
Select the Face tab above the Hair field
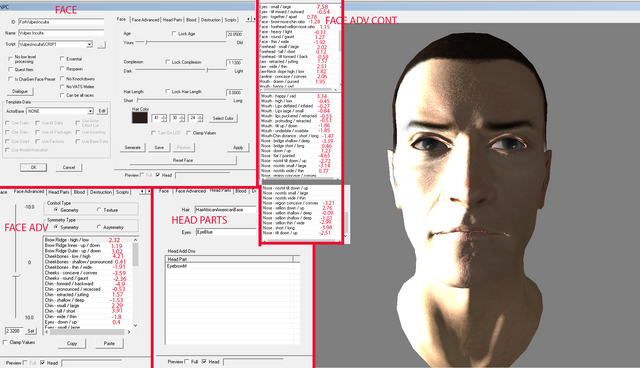pos(164,191)
